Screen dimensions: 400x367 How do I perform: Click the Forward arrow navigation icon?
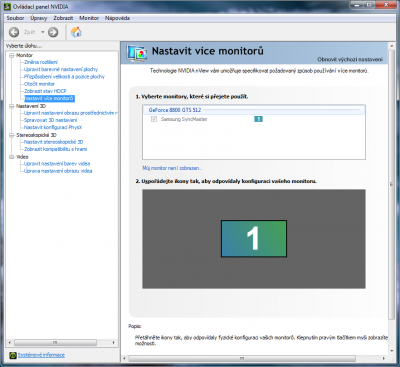(x=53, y=32)
